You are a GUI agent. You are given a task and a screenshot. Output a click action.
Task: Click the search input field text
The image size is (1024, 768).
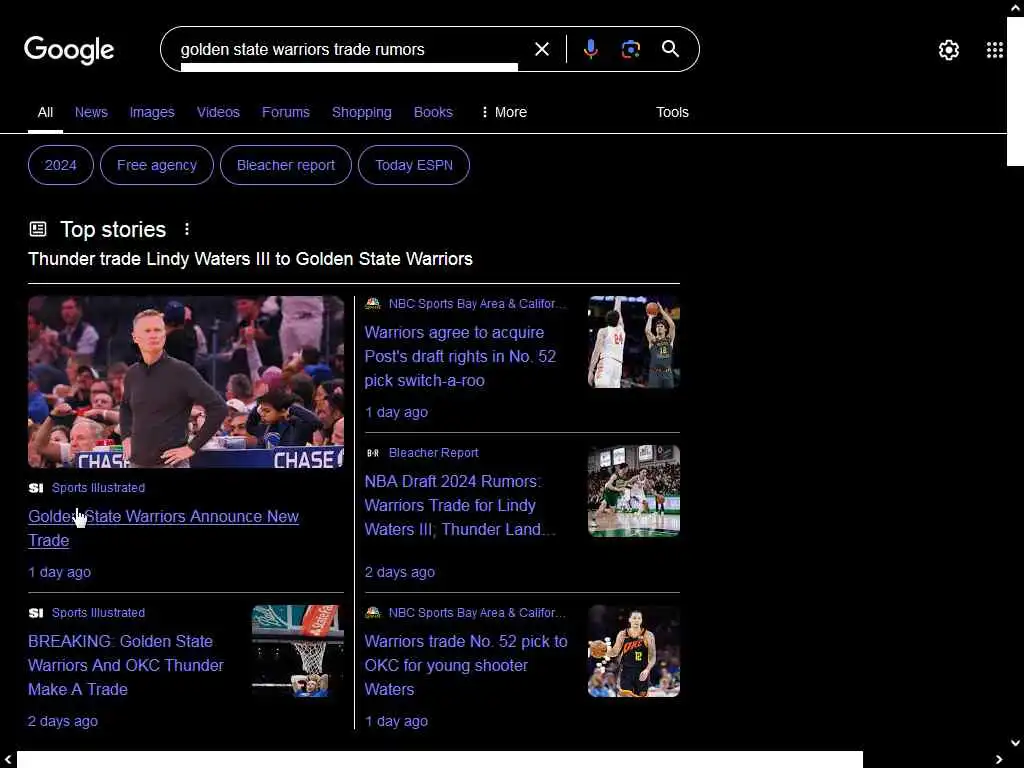pos(302,50)
